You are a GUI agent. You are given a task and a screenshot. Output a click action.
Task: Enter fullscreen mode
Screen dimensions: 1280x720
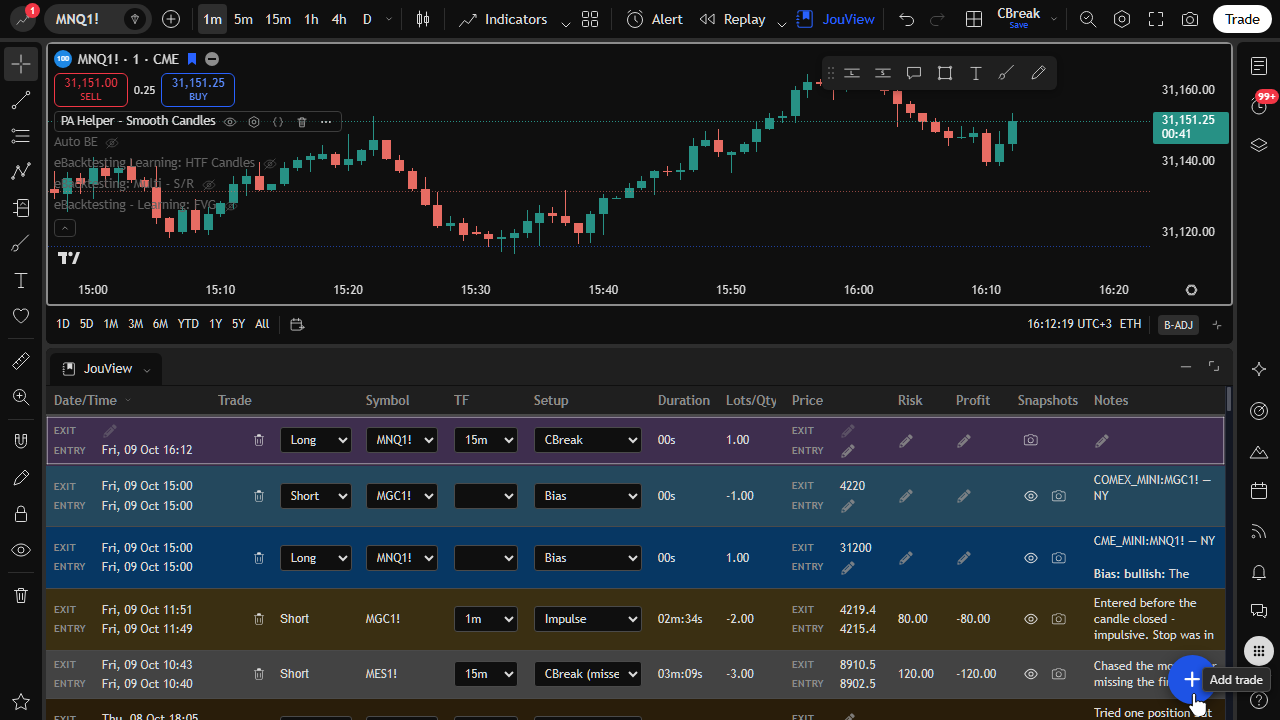coord(1156,19)
